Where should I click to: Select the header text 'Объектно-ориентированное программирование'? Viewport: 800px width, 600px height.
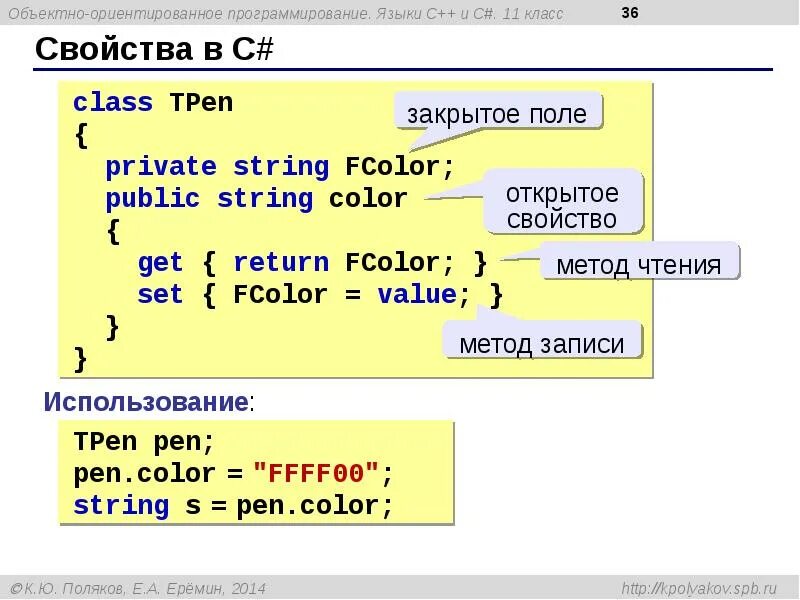point(189,14)
